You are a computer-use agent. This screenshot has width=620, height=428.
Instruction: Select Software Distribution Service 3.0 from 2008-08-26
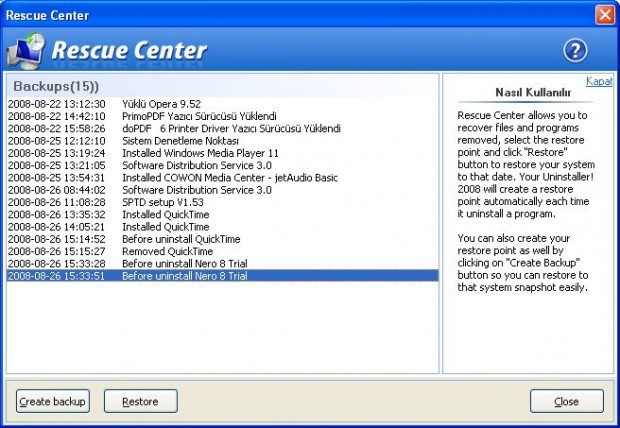(x=223, y=190)
